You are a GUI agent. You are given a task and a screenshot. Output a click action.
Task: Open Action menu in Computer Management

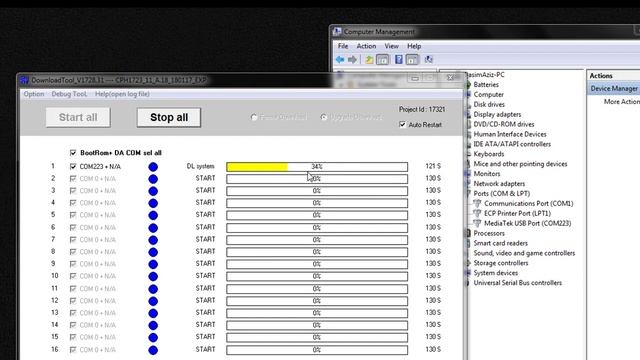click(x=366, y=46)
